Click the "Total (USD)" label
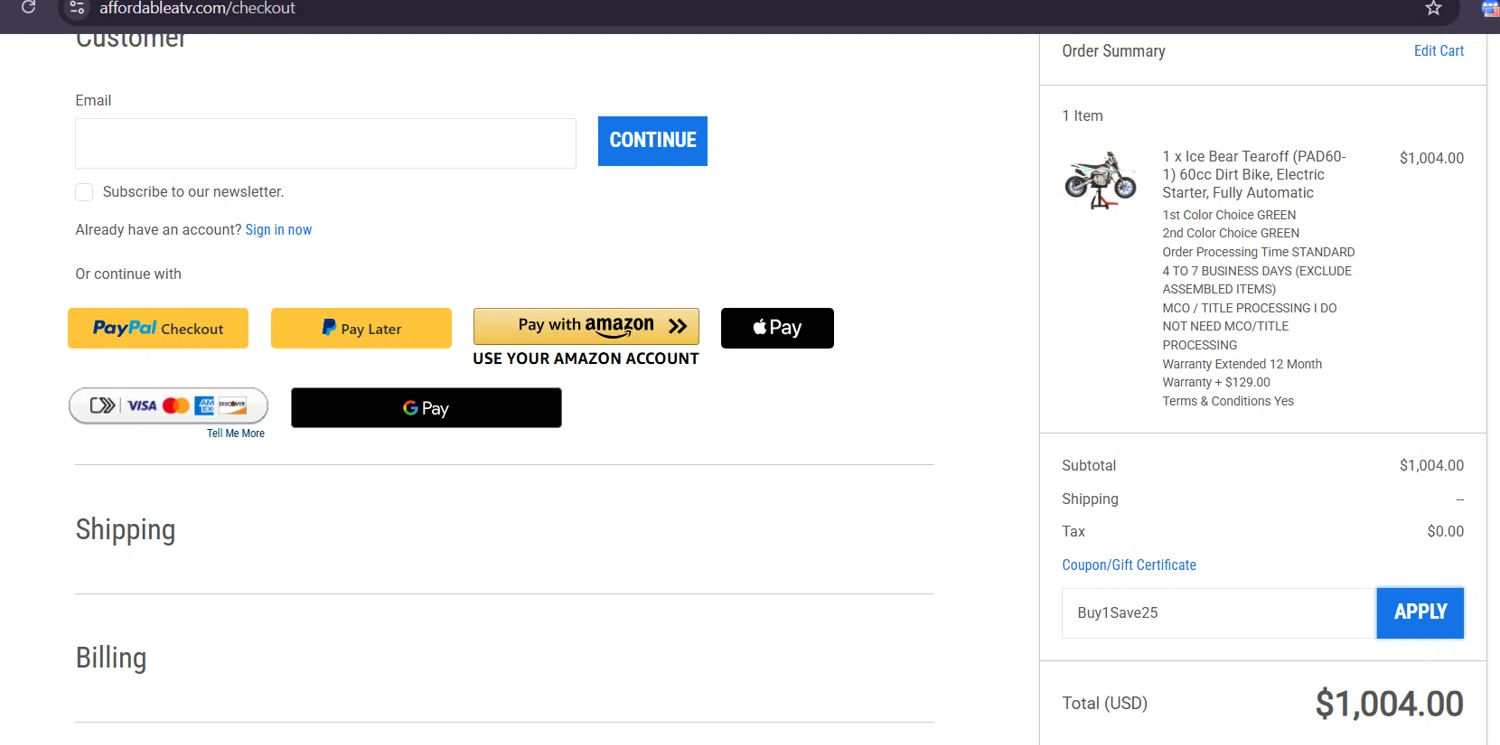Image resolution: width=1500 pixels, height=745 pixels. (x=1105, y=704)
